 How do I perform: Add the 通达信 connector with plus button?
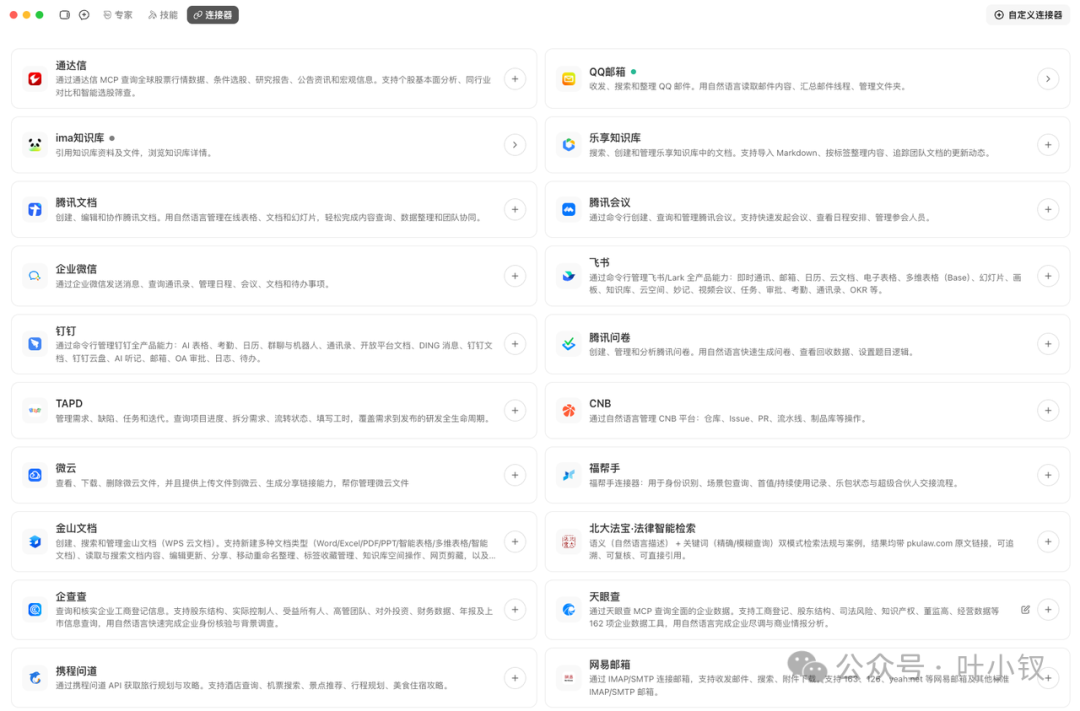coord(515,79)
